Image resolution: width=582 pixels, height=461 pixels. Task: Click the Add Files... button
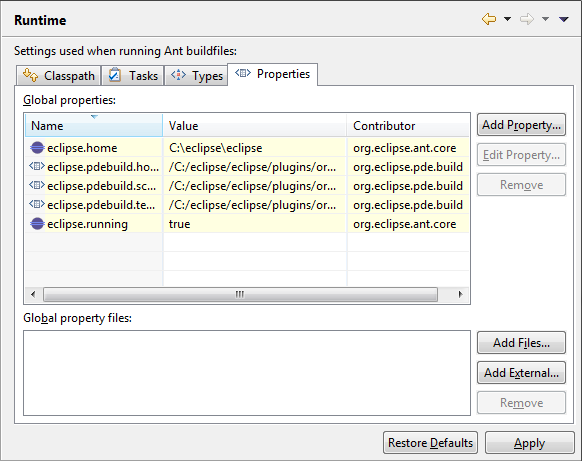521,343
